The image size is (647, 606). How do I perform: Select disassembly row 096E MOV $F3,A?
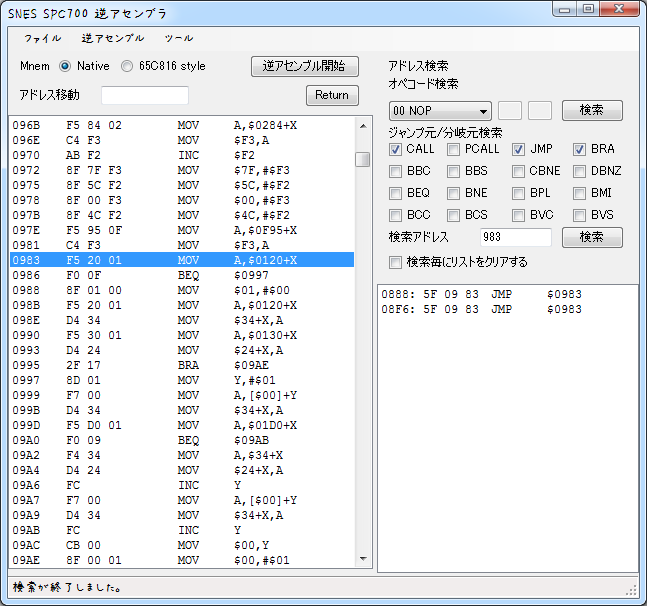point(182,140)
